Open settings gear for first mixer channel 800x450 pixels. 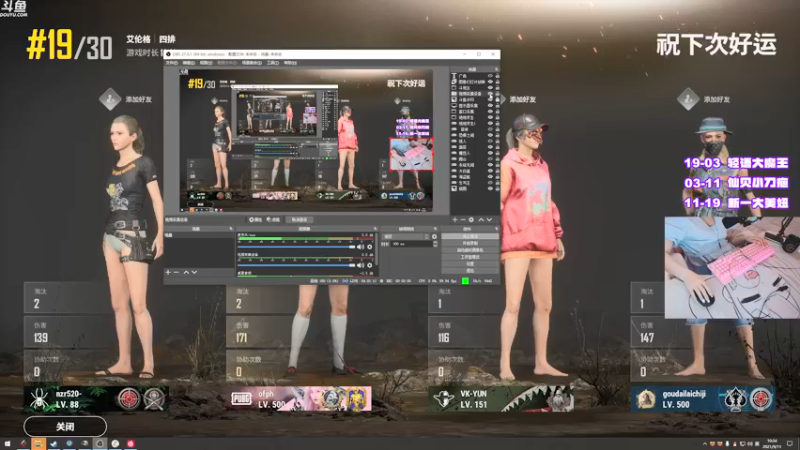point(369,246)
